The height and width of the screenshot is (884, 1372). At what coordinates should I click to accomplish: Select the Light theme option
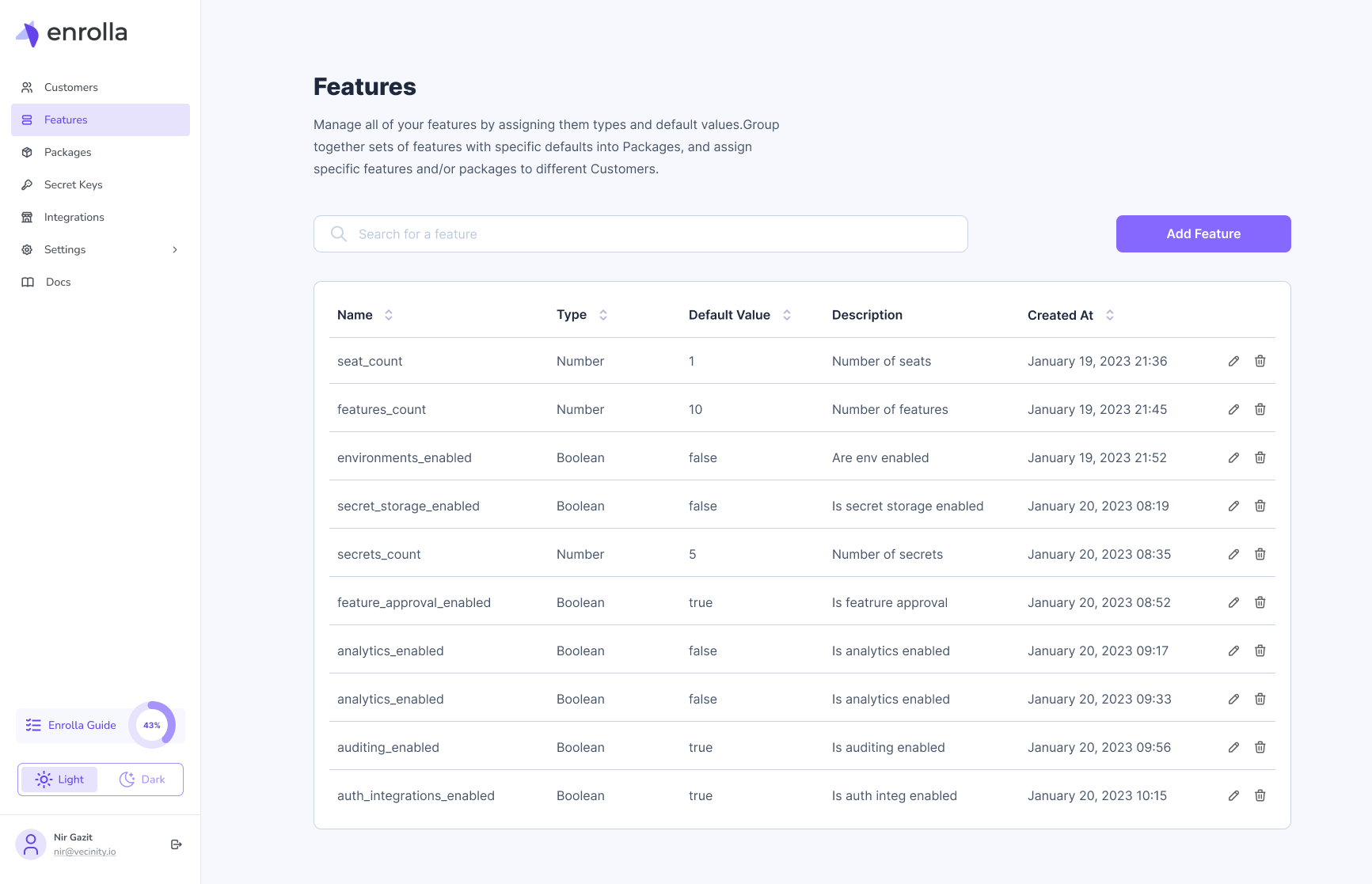(x=59, y=780)
